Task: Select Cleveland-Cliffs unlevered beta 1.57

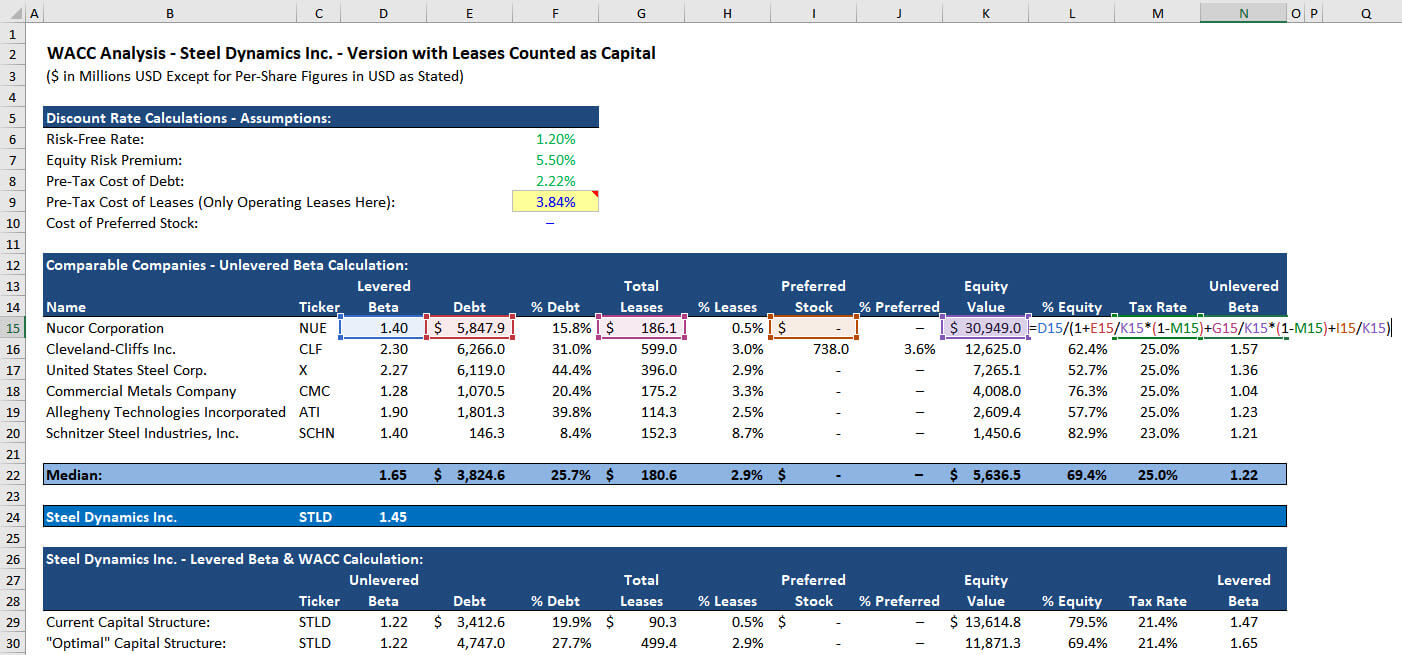Action: pos(1243,349)
